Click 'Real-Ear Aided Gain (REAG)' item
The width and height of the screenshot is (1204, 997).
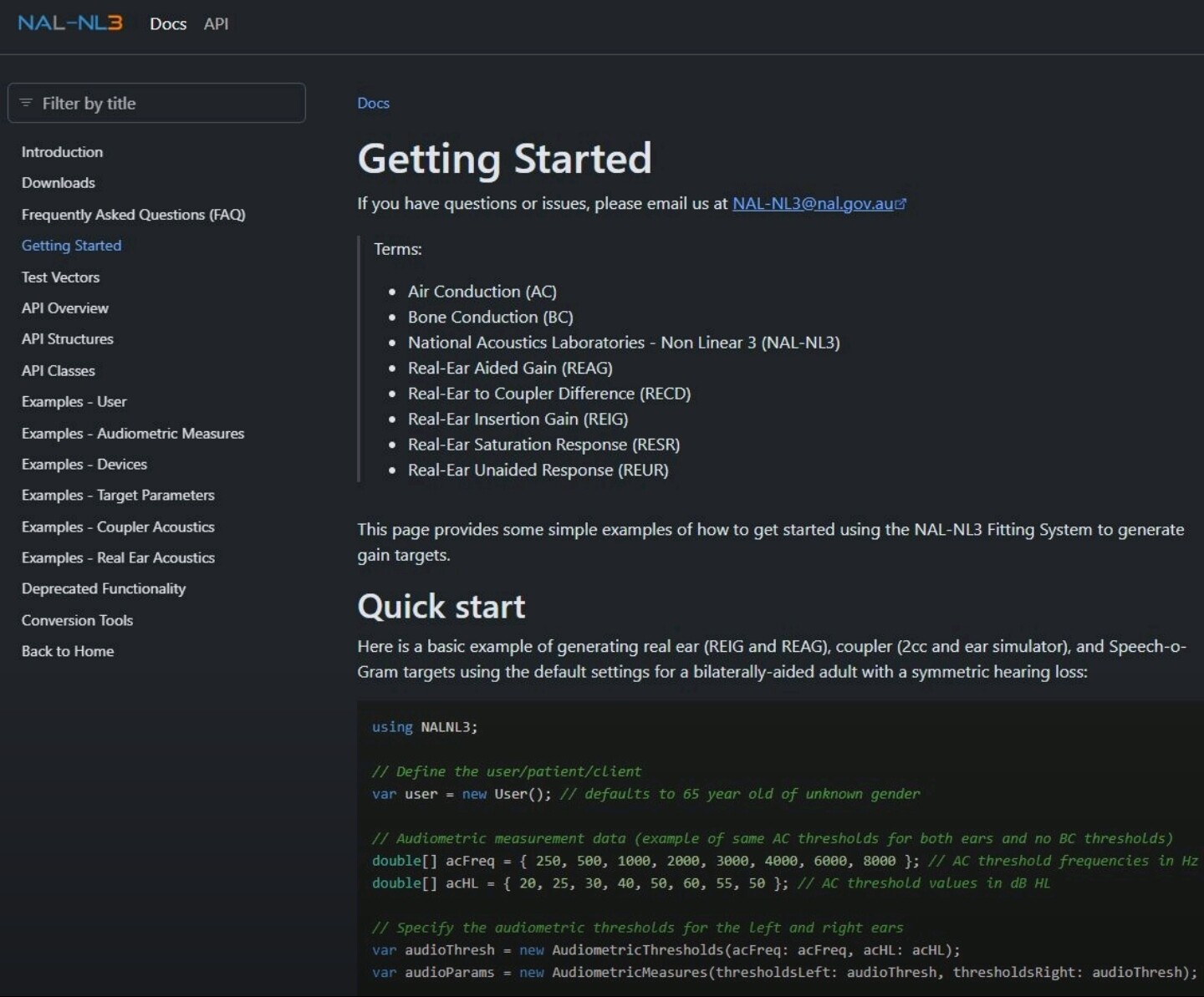tap(510, 369)
